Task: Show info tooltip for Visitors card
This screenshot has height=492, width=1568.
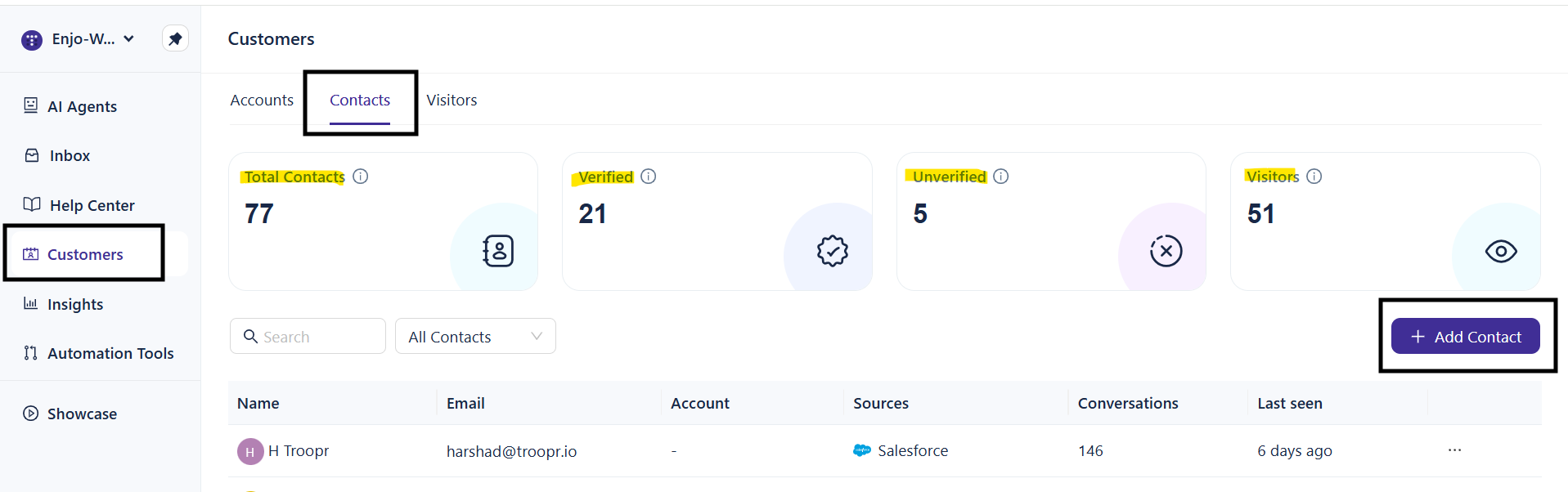Action: click(x=1314, y=177)
